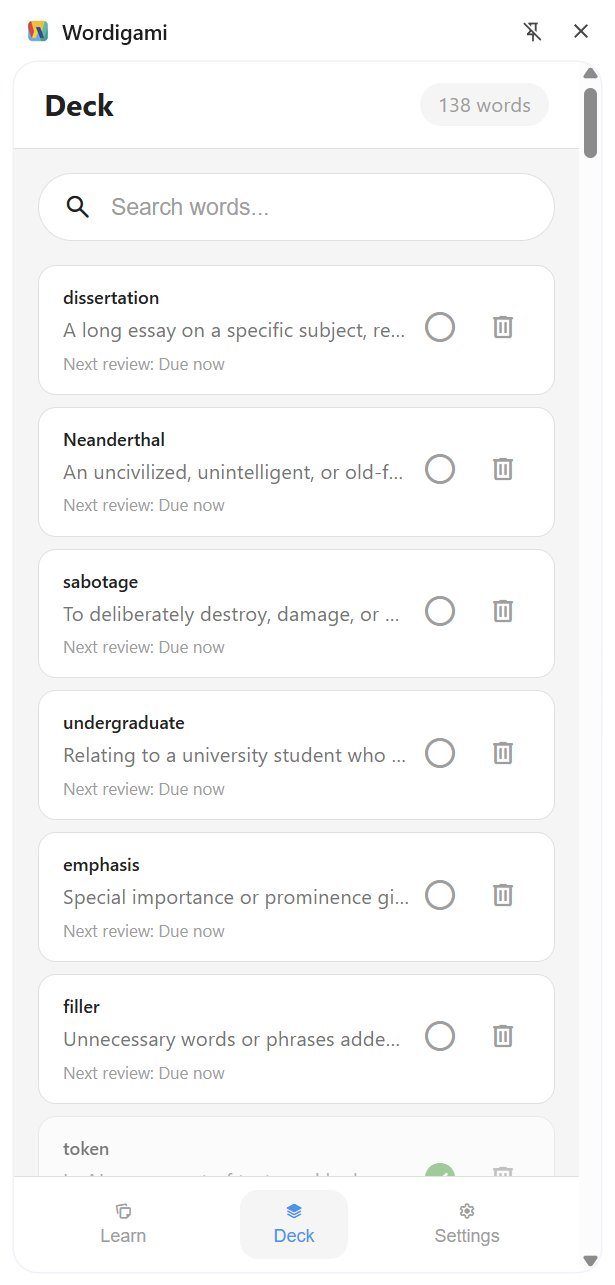Image resolution: width=615 pixels, height=1285 pixels.
Task: Click the search magnifier icon
Action: click(78, 207)
